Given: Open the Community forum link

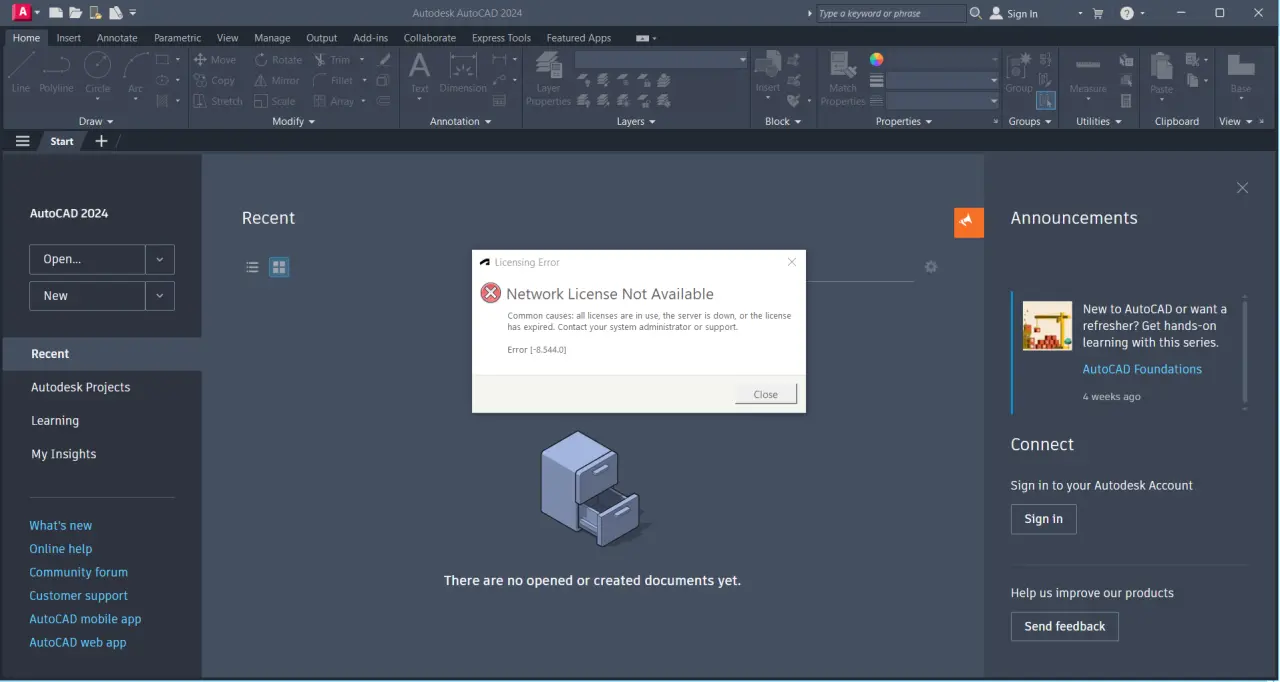Looking at the screenshot, I should pyautogui.click(x=79, y=572).
